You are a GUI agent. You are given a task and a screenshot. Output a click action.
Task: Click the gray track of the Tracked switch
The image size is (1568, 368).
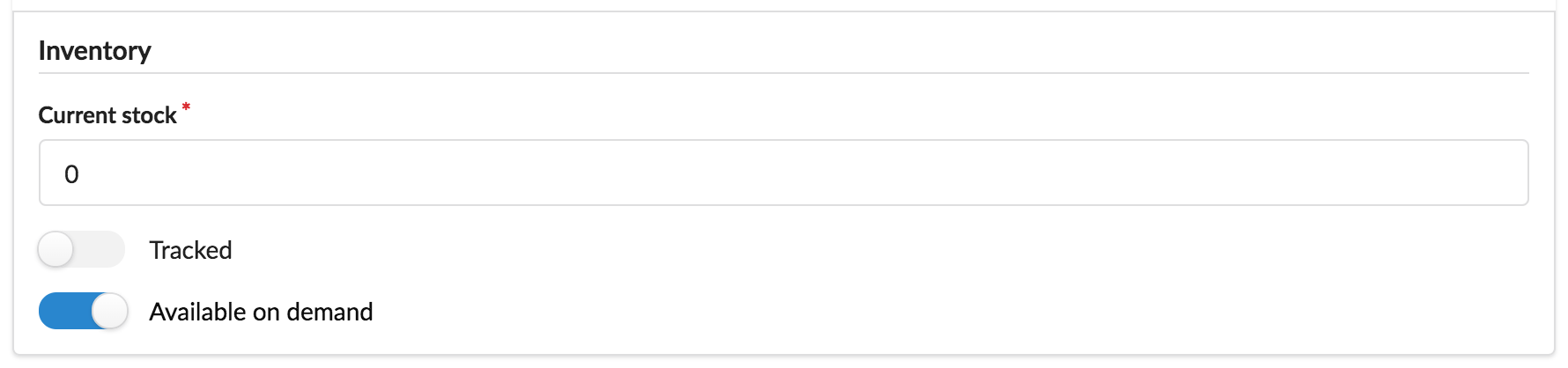click(x=100, y=250)
